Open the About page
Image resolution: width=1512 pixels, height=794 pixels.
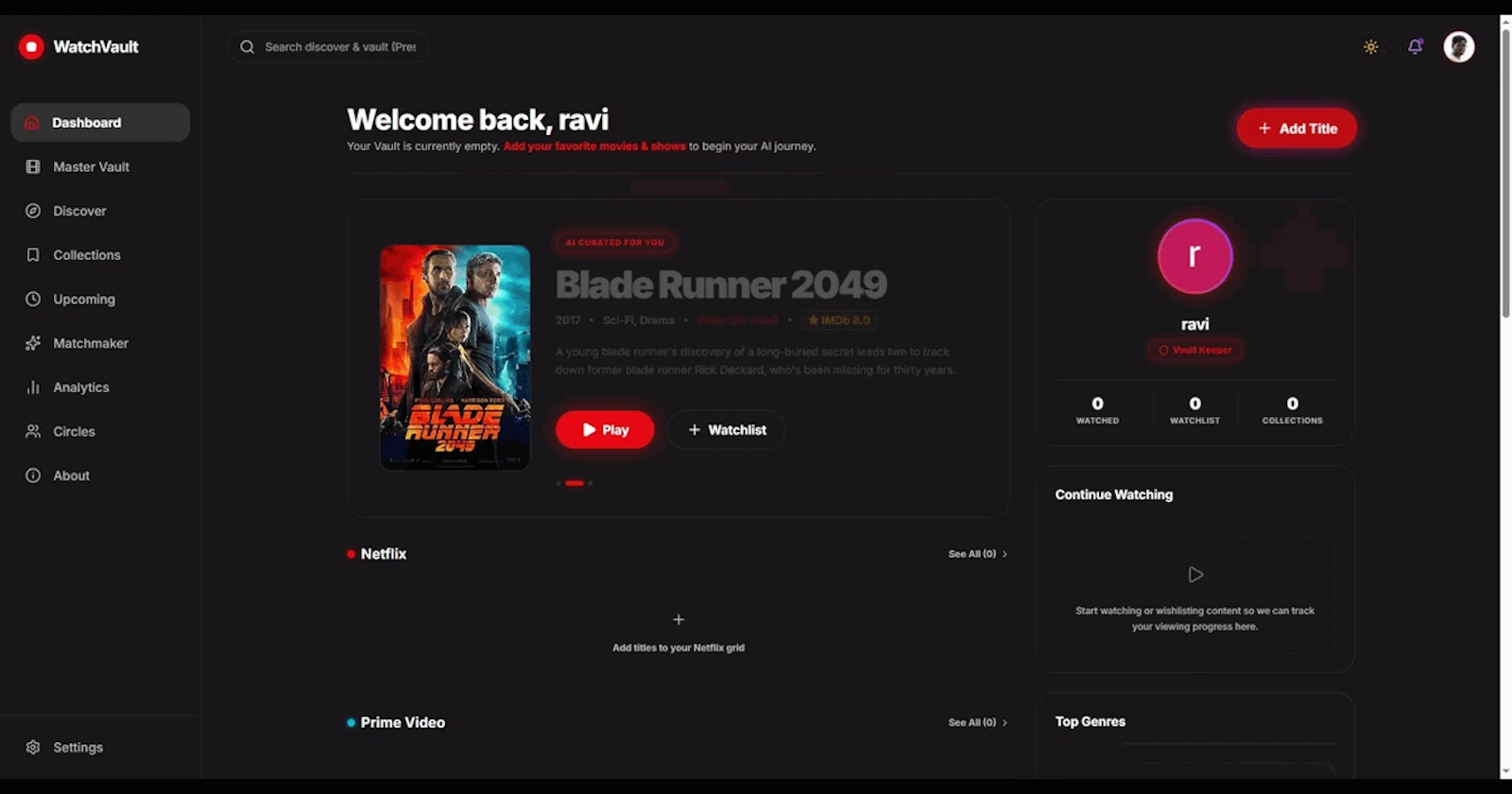(x=100, y=475)
